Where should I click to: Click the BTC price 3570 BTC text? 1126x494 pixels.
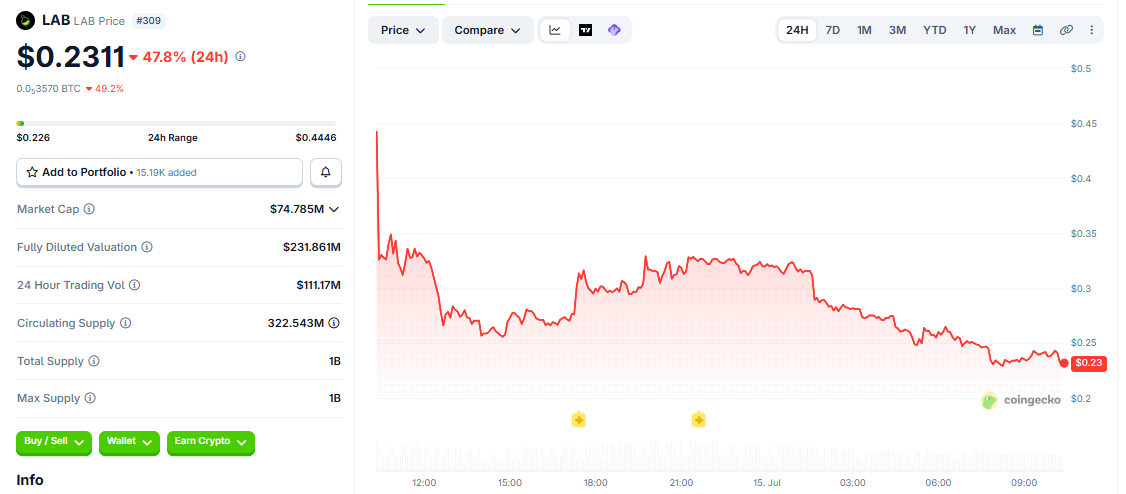click(x=48, y=89)
